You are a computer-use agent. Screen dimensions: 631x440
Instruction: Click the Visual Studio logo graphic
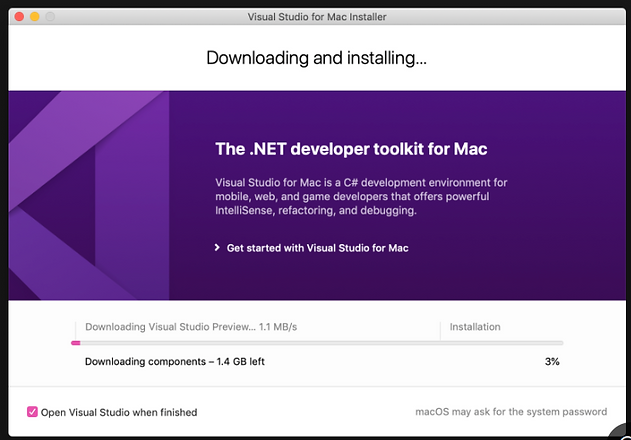[x=89, y=195]
